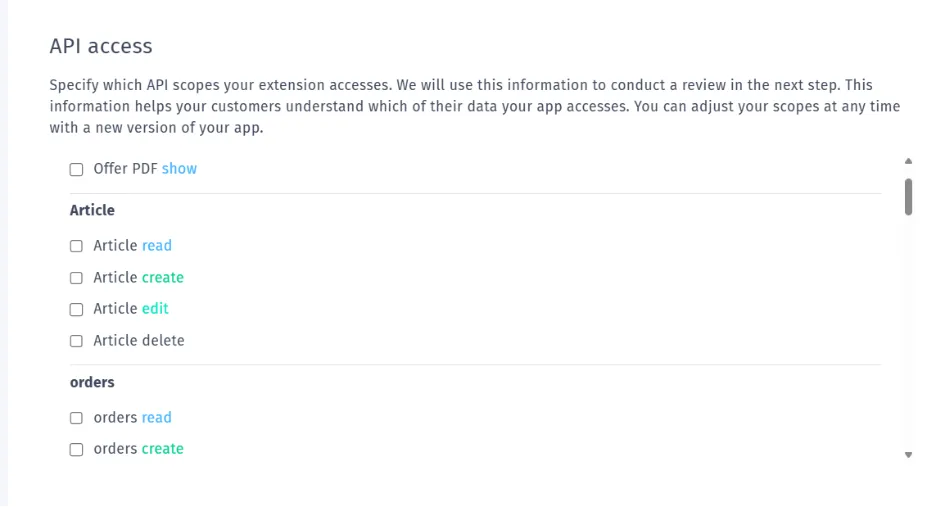Click the scroll up arrow of scope list

(908, 161)
